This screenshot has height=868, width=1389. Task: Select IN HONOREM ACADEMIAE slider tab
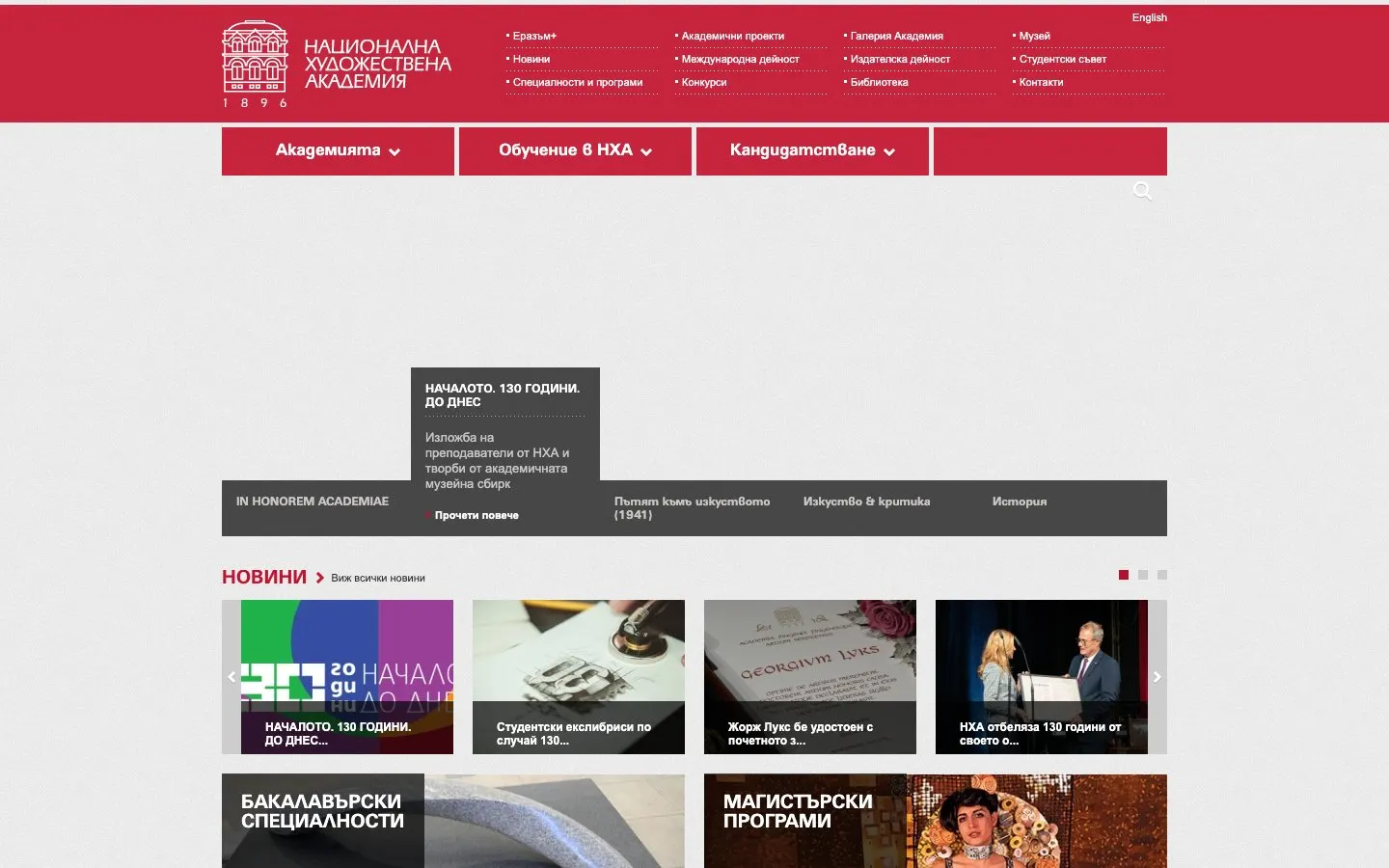(x=313, y=502)
